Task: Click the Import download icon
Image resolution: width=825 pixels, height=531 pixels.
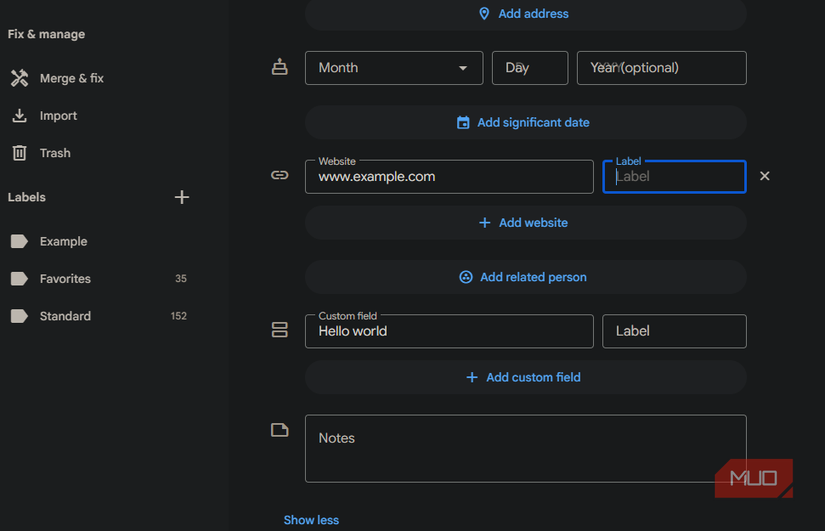Action: (19, 116)
